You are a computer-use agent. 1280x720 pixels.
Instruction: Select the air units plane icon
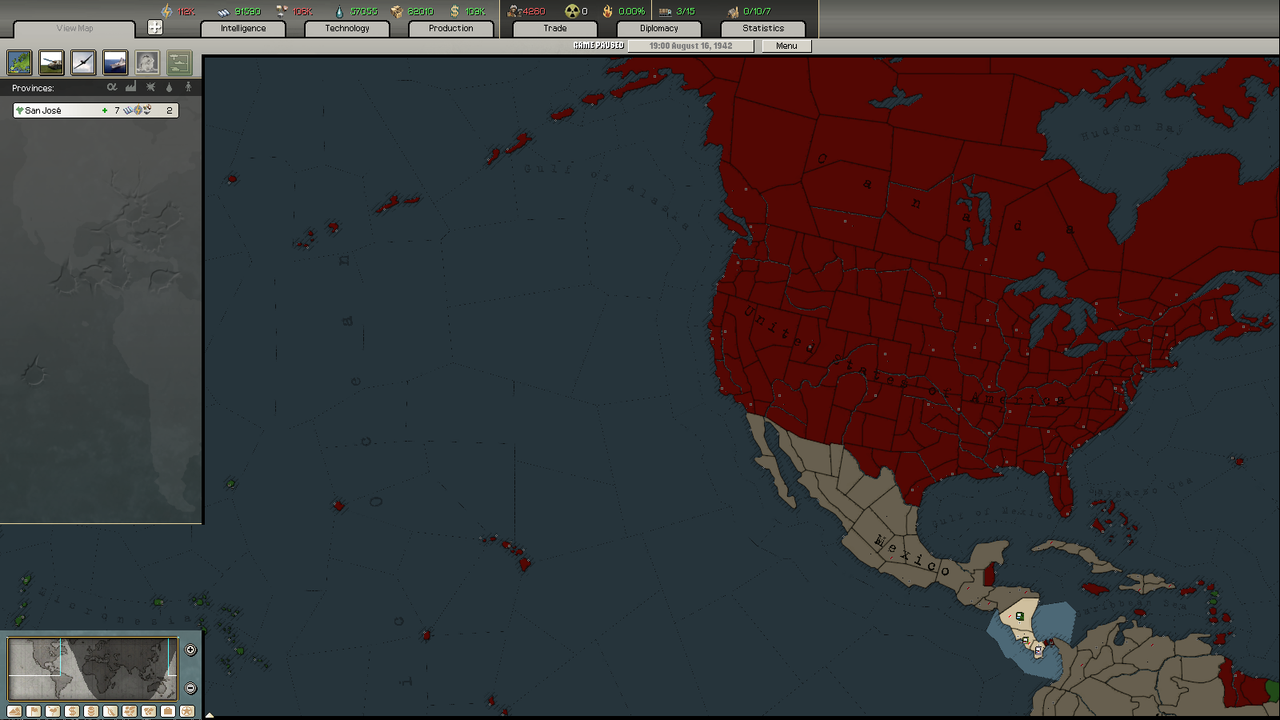(83, 63)
